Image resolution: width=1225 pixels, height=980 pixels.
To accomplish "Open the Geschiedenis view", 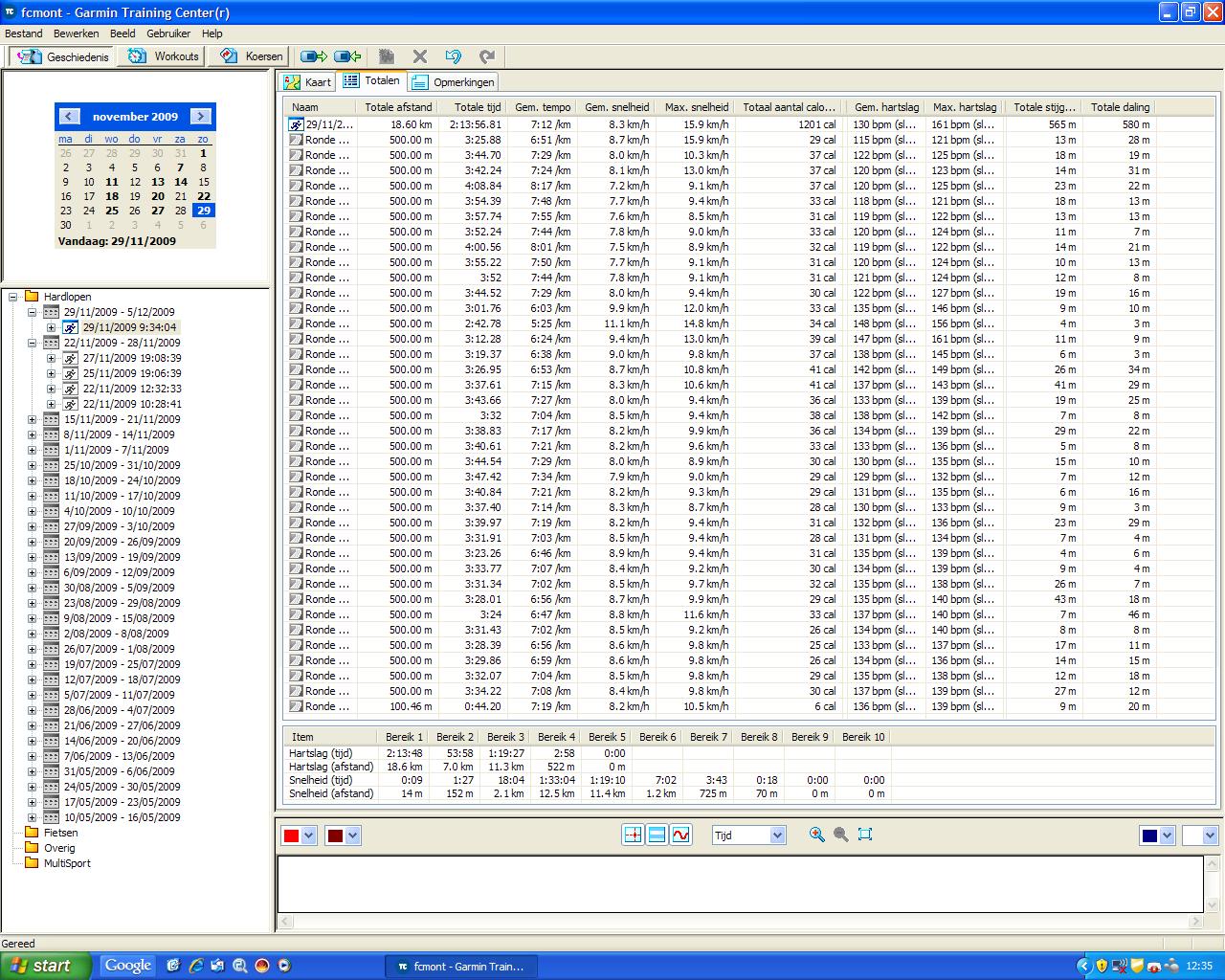I will (63, 56).
